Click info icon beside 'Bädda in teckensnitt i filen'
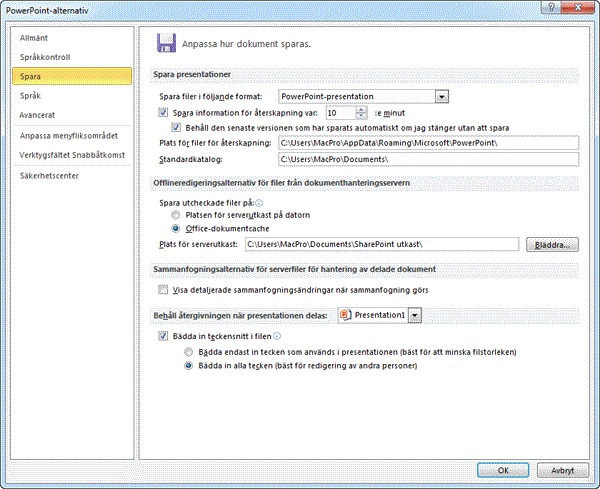 [x=277, y=338]
